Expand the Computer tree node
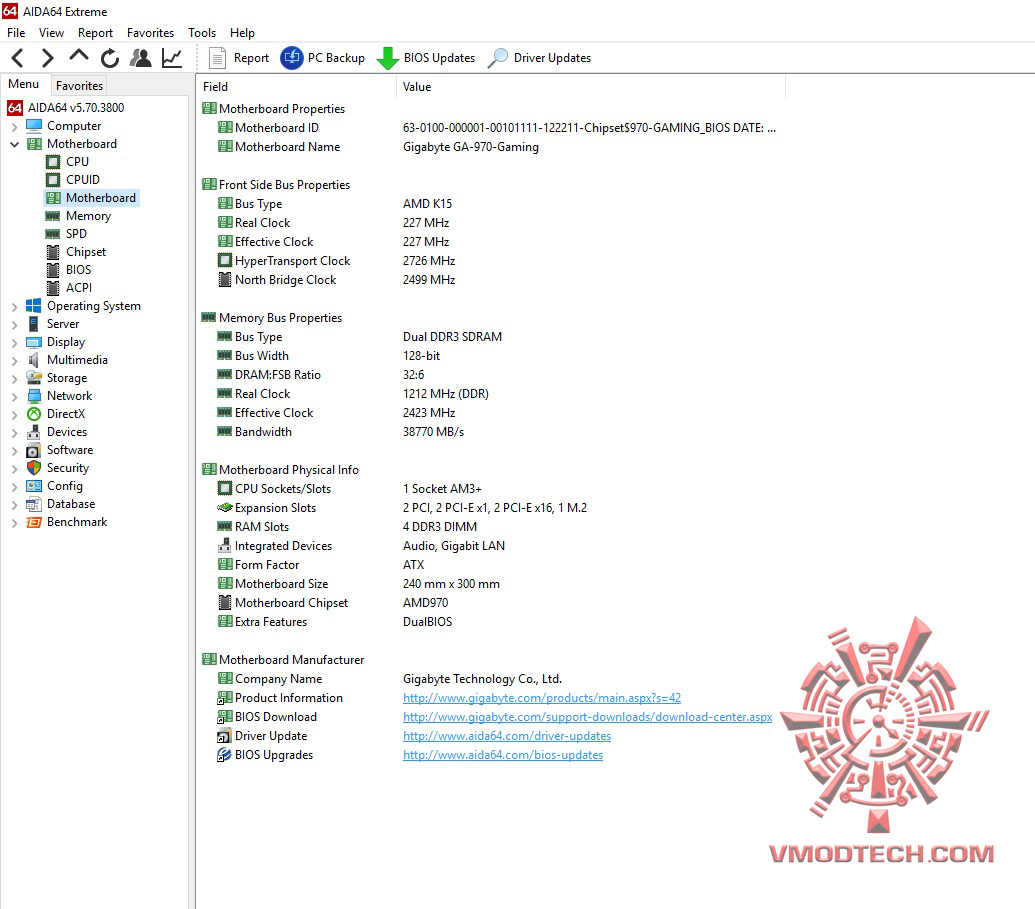Screen dimensions: 1035x909 click(x=15, y=126)
